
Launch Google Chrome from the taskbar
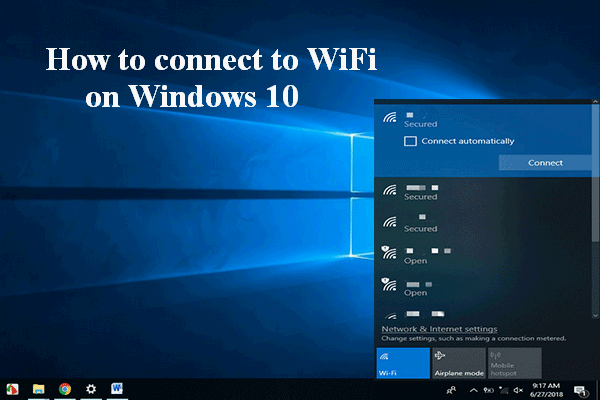tap(65, 389)
